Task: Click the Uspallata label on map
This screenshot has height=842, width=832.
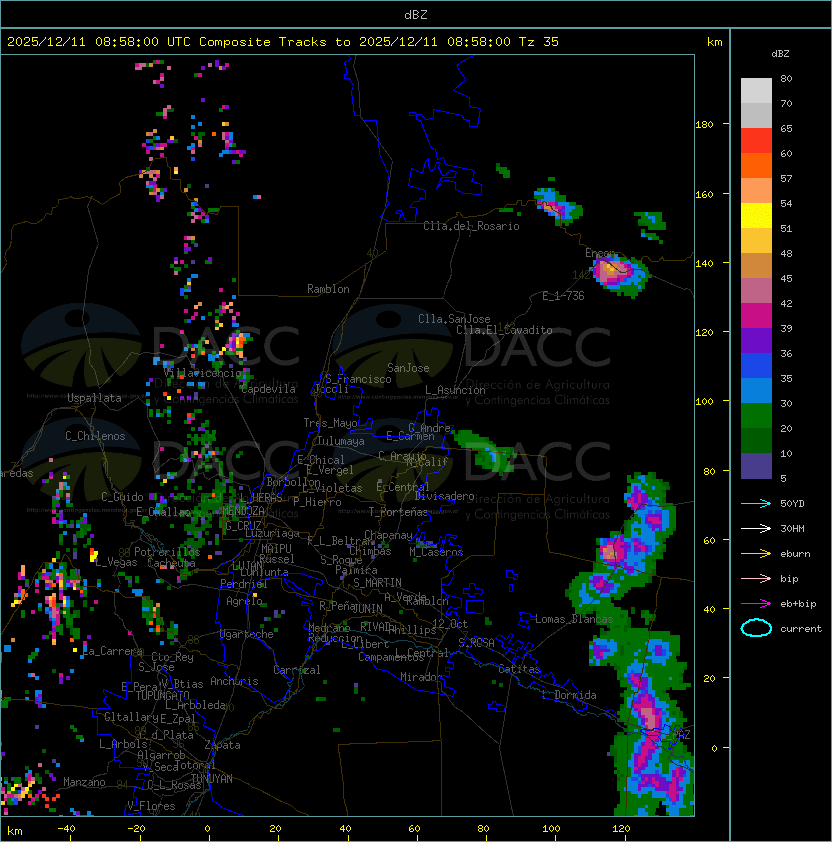Action: click(x=95, y=398)
